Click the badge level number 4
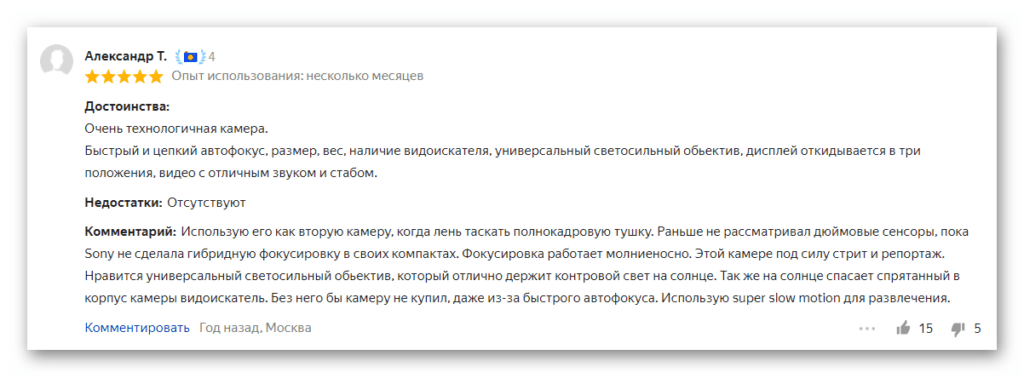 click(212, 57)
